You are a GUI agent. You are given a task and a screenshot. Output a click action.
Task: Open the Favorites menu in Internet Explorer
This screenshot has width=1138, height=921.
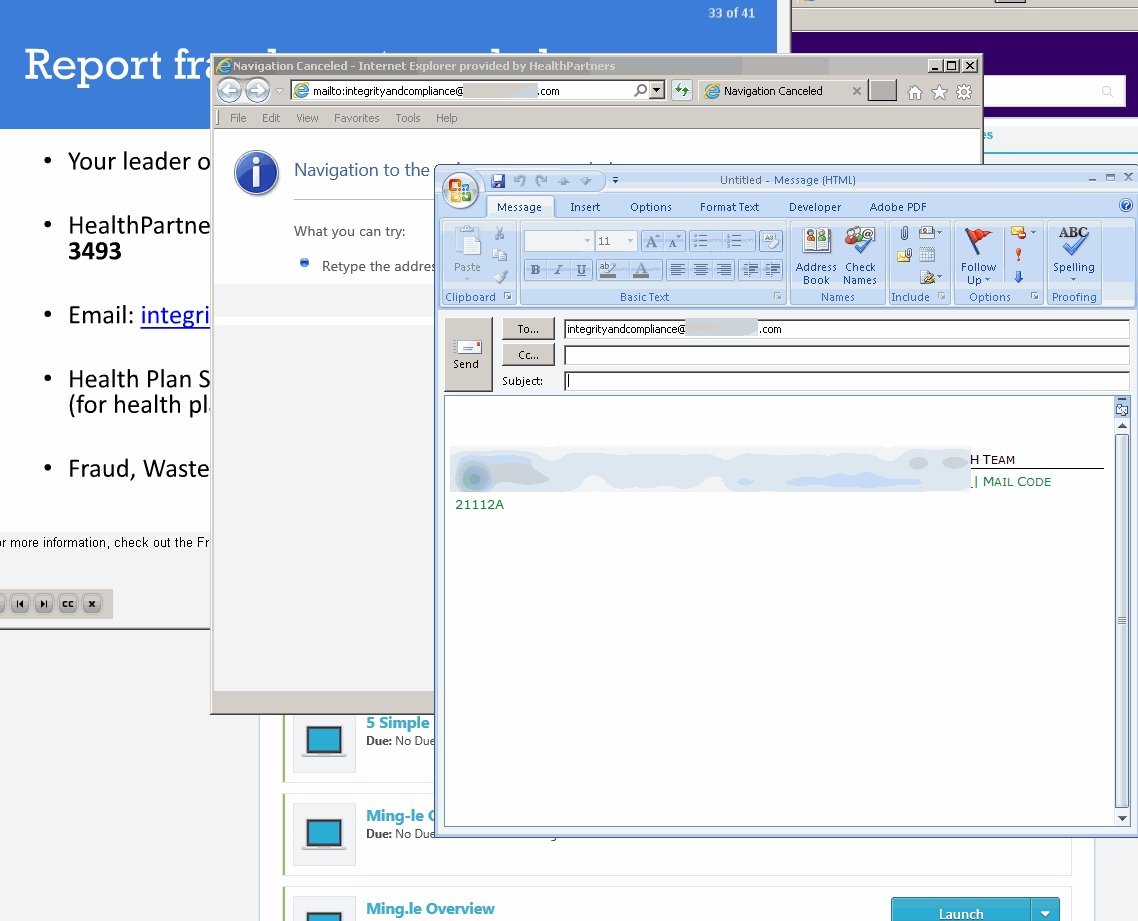pos(356,118)
